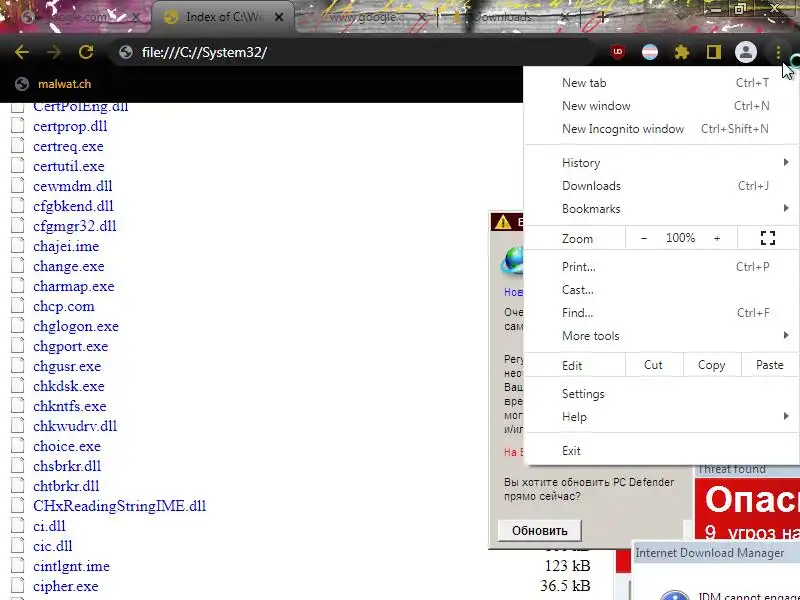Open the chajei.ime link
The width and height of the screenshot is (800, 600).
(x=66, y=246)
